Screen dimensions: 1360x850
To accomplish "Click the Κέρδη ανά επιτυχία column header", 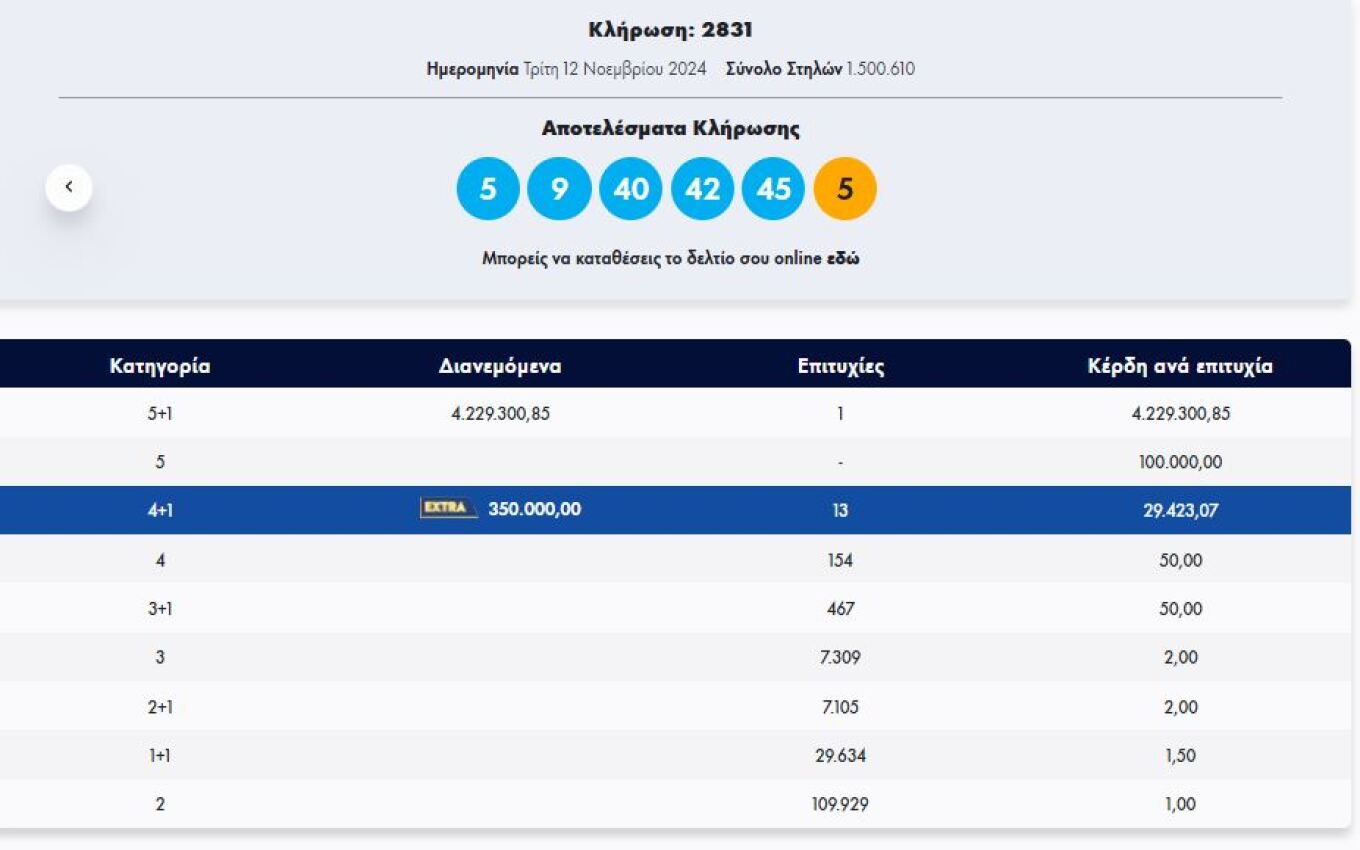I will pos(1180,366).
